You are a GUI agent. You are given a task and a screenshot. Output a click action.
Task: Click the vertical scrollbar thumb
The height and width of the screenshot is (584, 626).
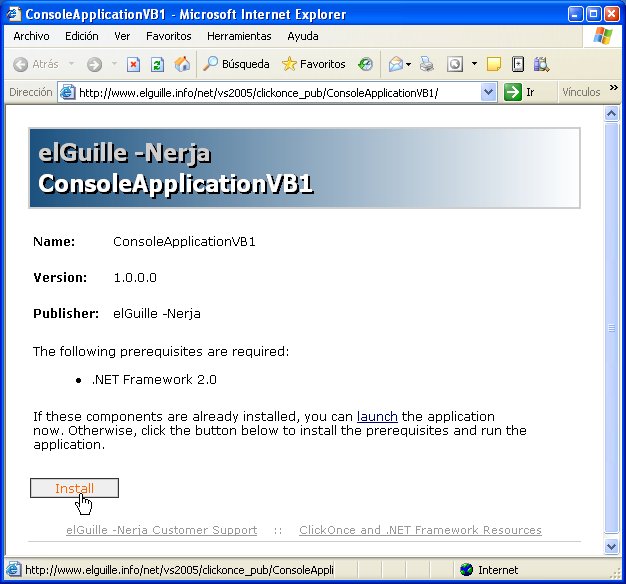[x=611, y=328]
